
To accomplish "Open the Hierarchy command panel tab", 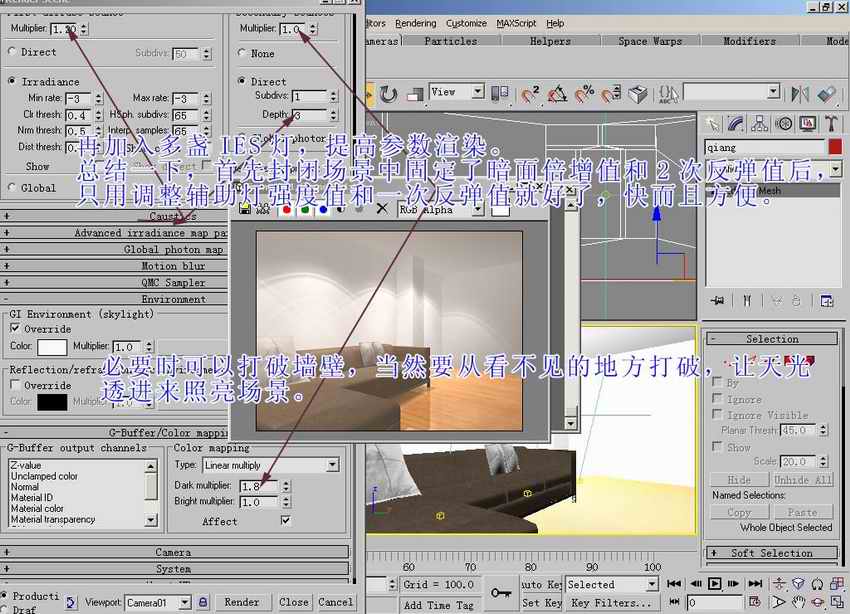I will tap(760, 123).
